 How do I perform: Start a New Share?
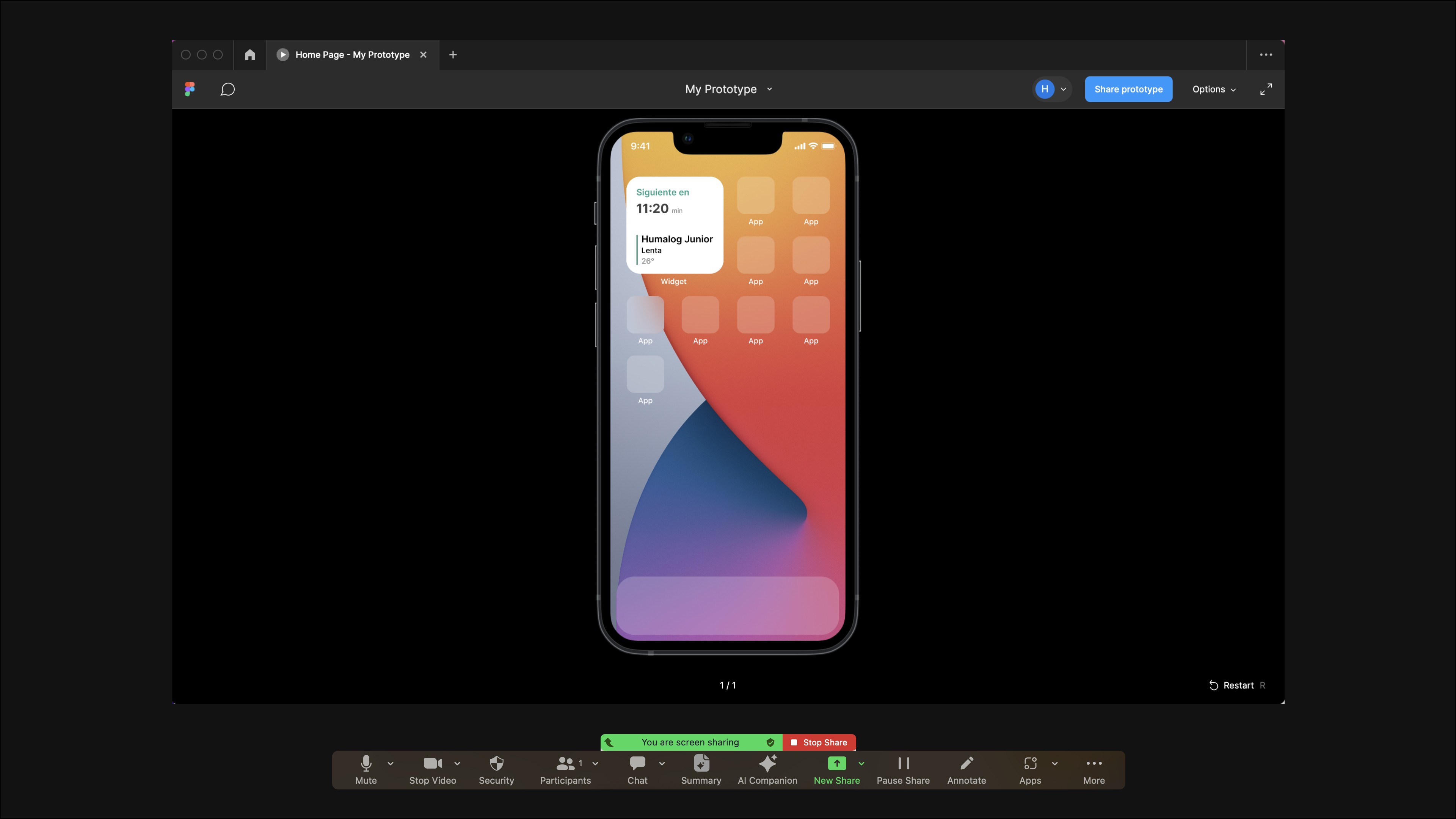coord(836,770)
